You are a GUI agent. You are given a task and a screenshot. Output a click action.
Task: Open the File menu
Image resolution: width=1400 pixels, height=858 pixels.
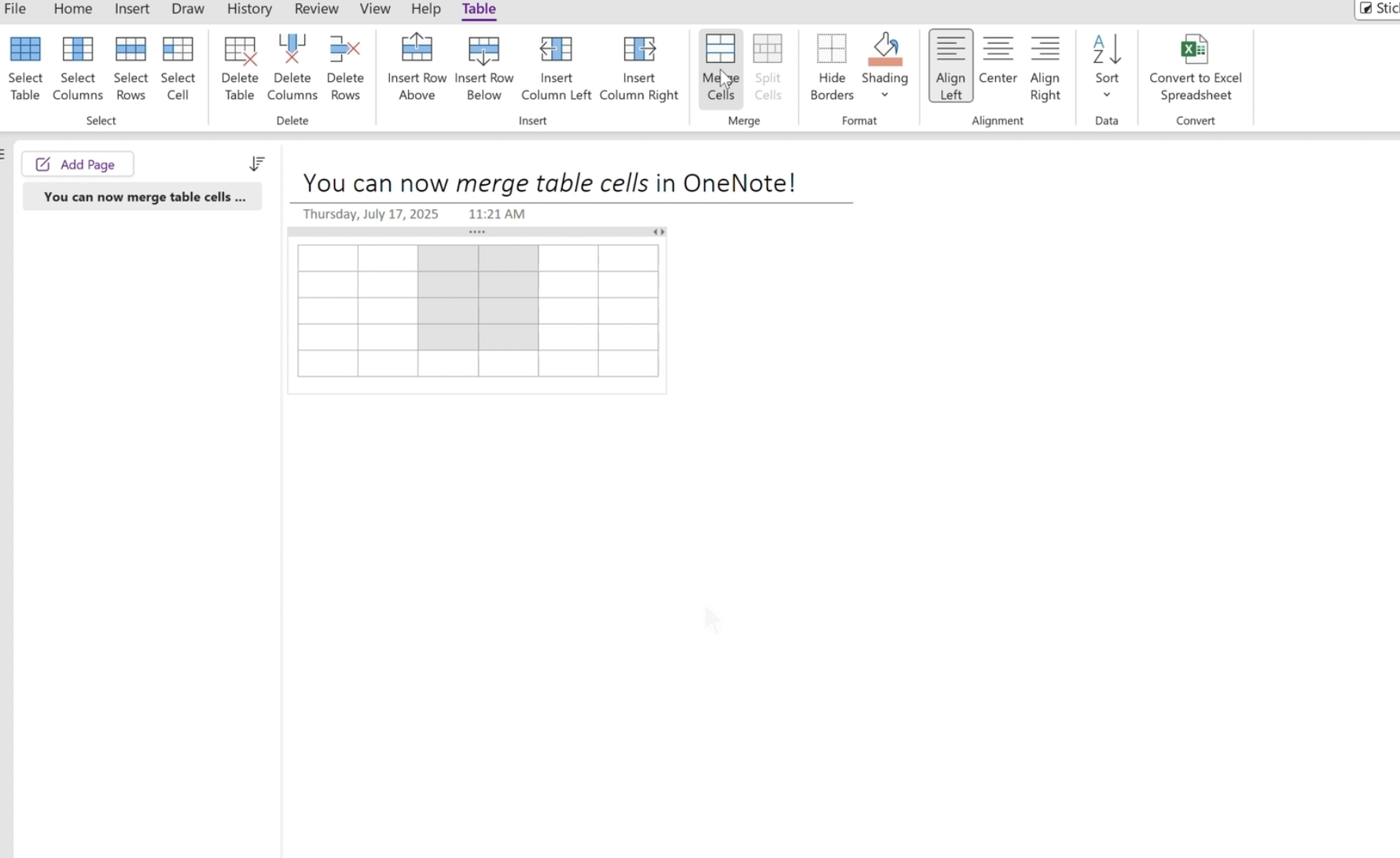click(x=15, y=9)
